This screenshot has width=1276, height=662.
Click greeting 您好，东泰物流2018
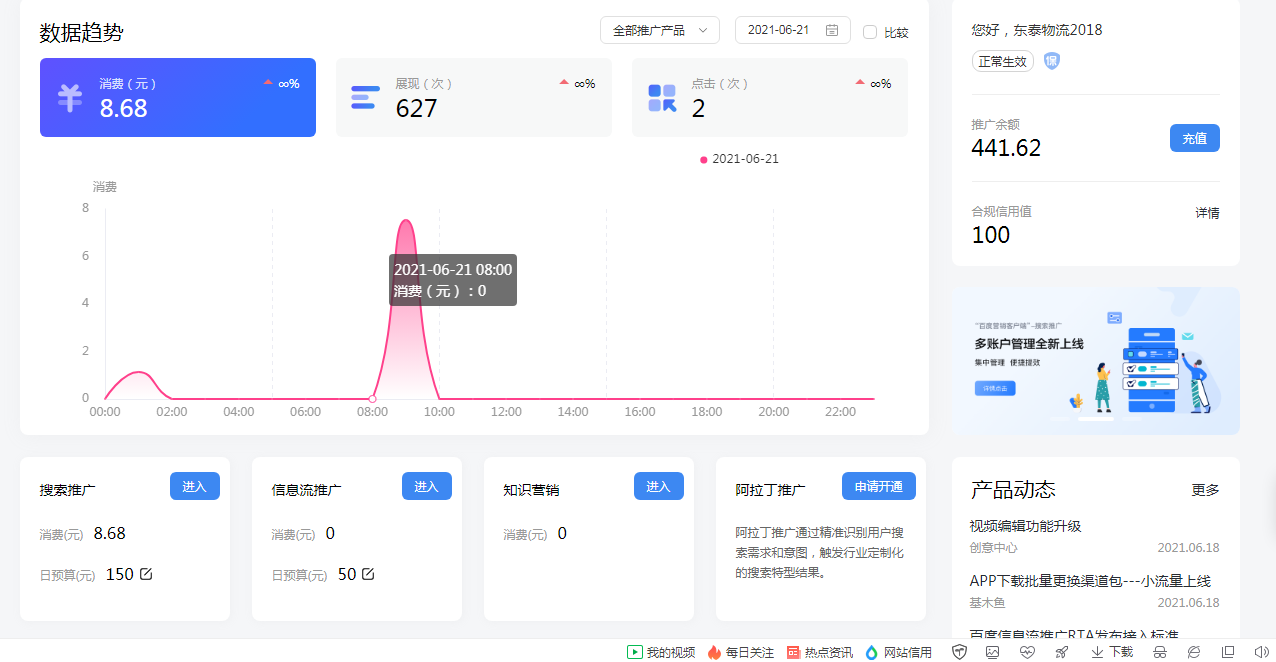pos(1037,30)
